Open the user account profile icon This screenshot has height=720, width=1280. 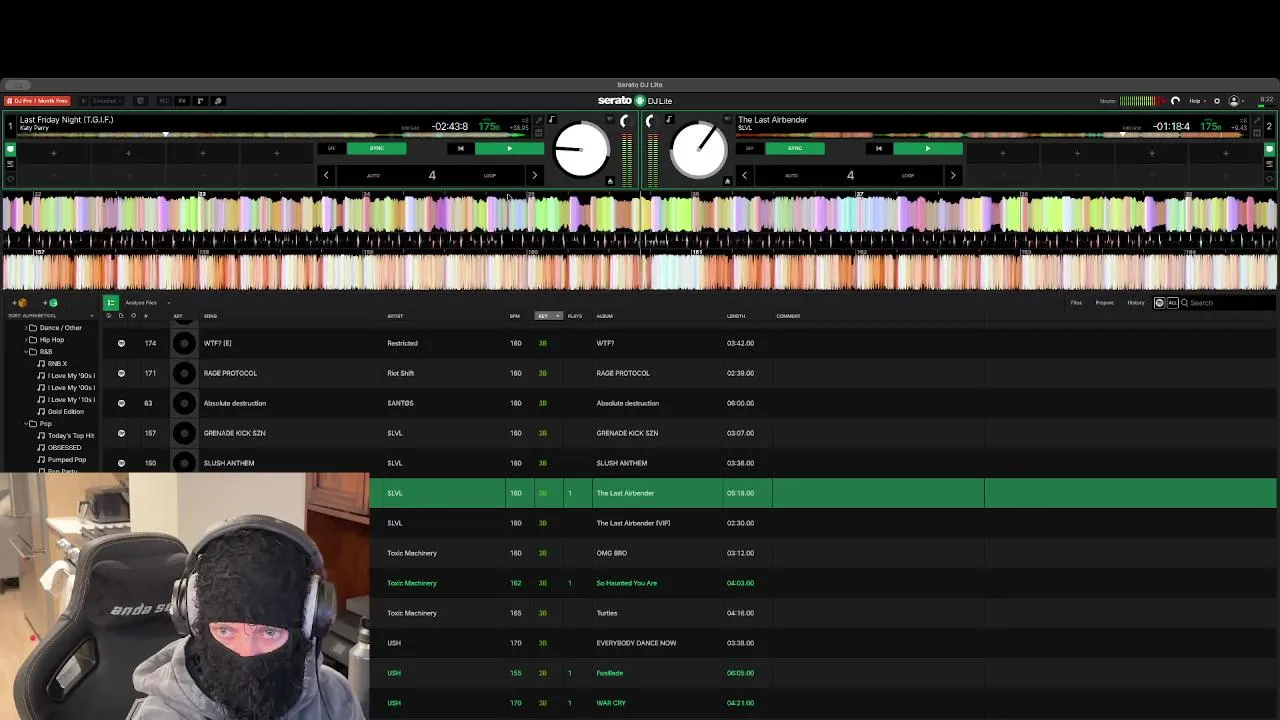[x=1233, y=100]
